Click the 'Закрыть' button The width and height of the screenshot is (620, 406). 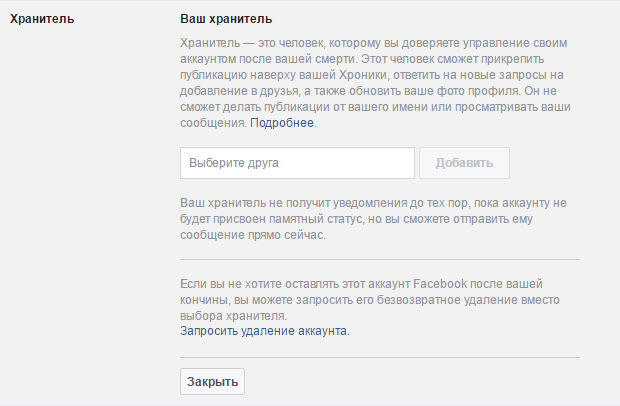tap(212, 381)
